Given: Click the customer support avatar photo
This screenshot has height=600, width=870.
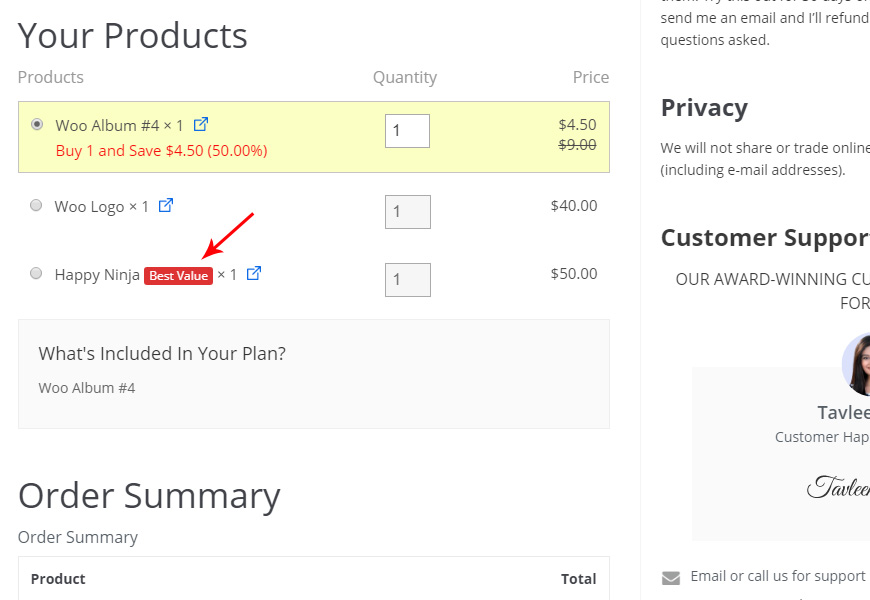Looking at the screenshot, I should [856, 365].
